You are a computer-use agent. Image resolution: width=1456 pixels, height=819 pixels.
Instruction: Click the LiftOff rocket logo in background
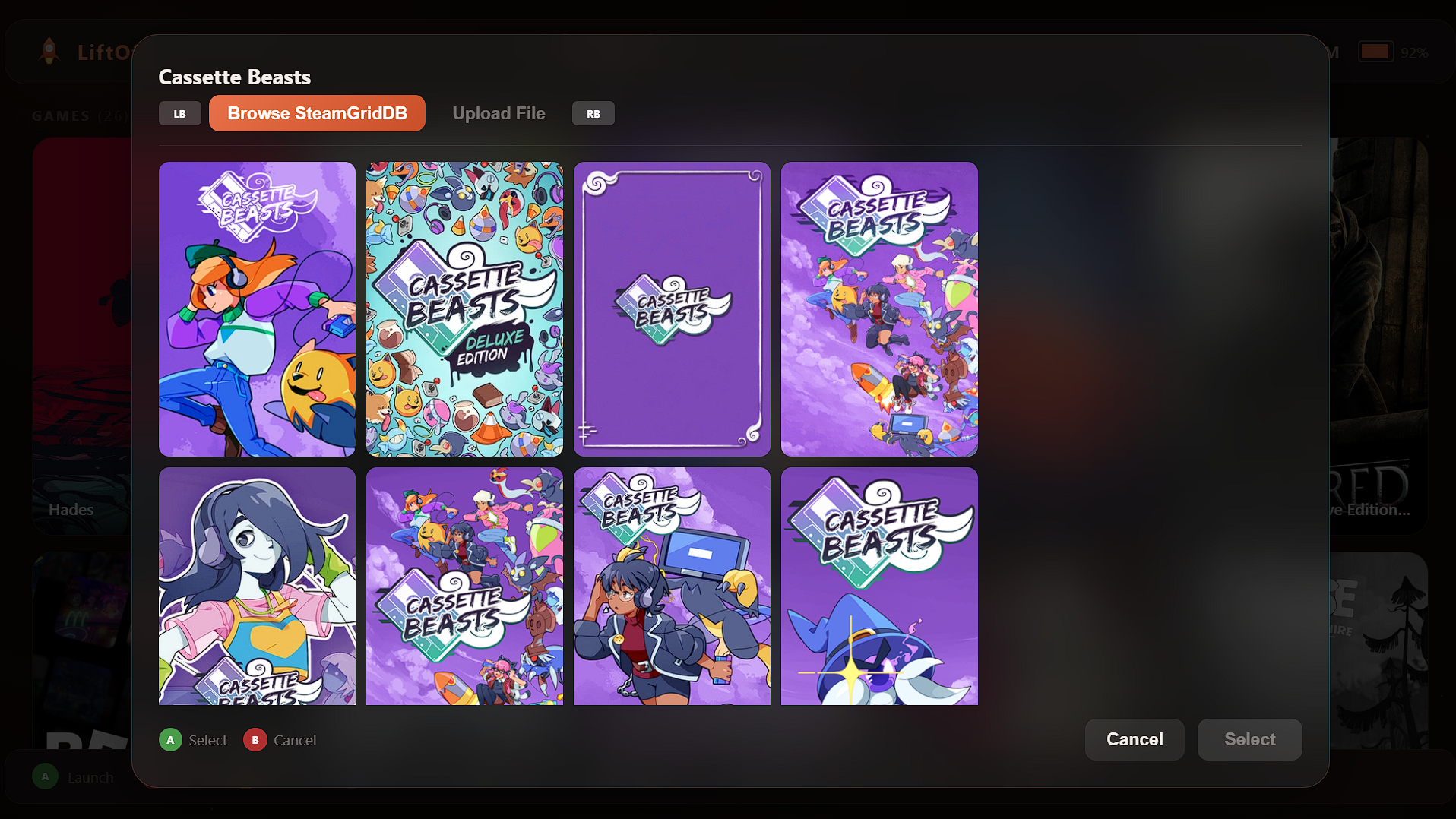click(49, 51)
